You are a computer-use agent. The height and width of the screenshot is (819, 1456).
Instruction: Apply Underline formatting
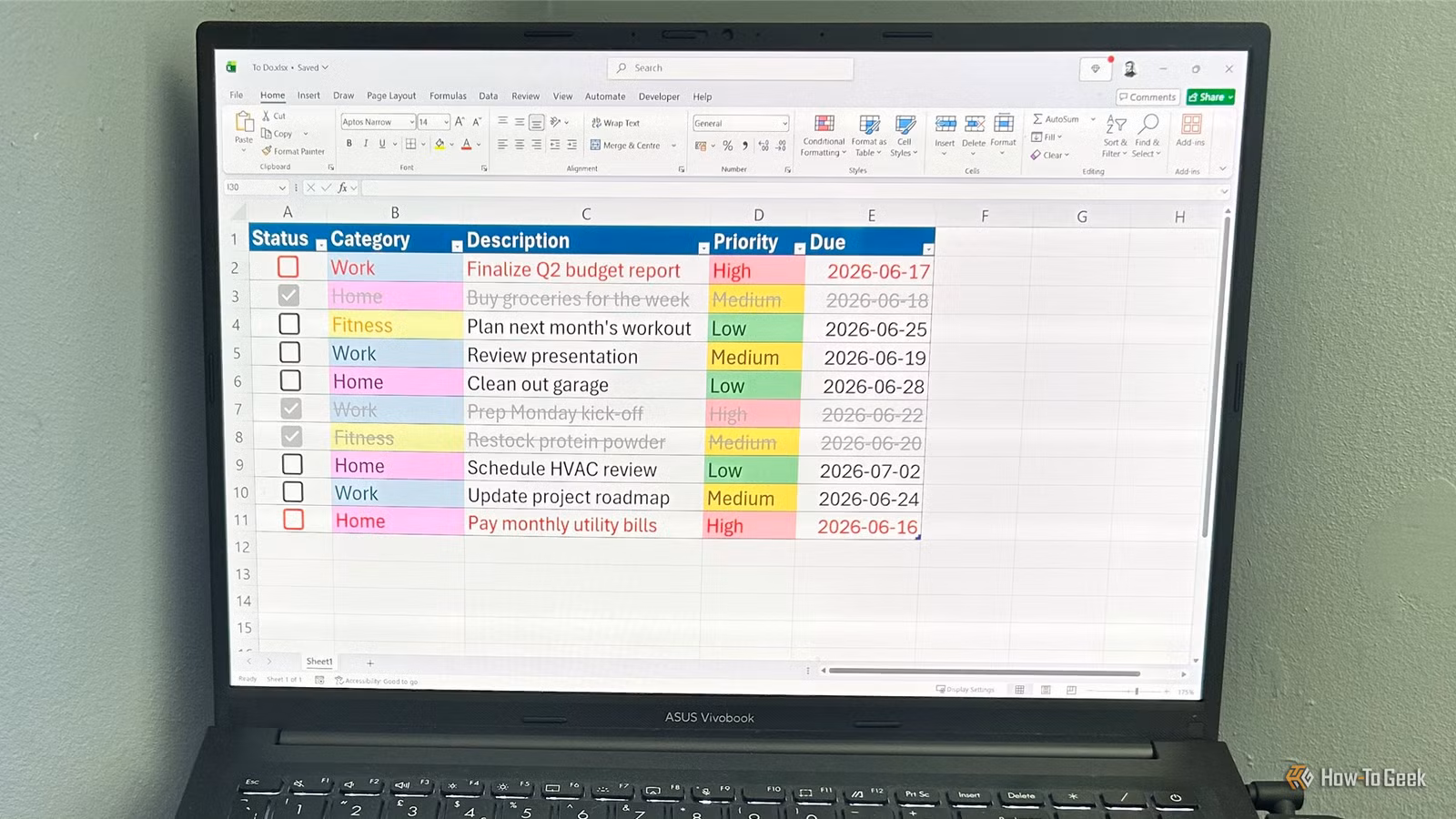click(x=382, y=144)
